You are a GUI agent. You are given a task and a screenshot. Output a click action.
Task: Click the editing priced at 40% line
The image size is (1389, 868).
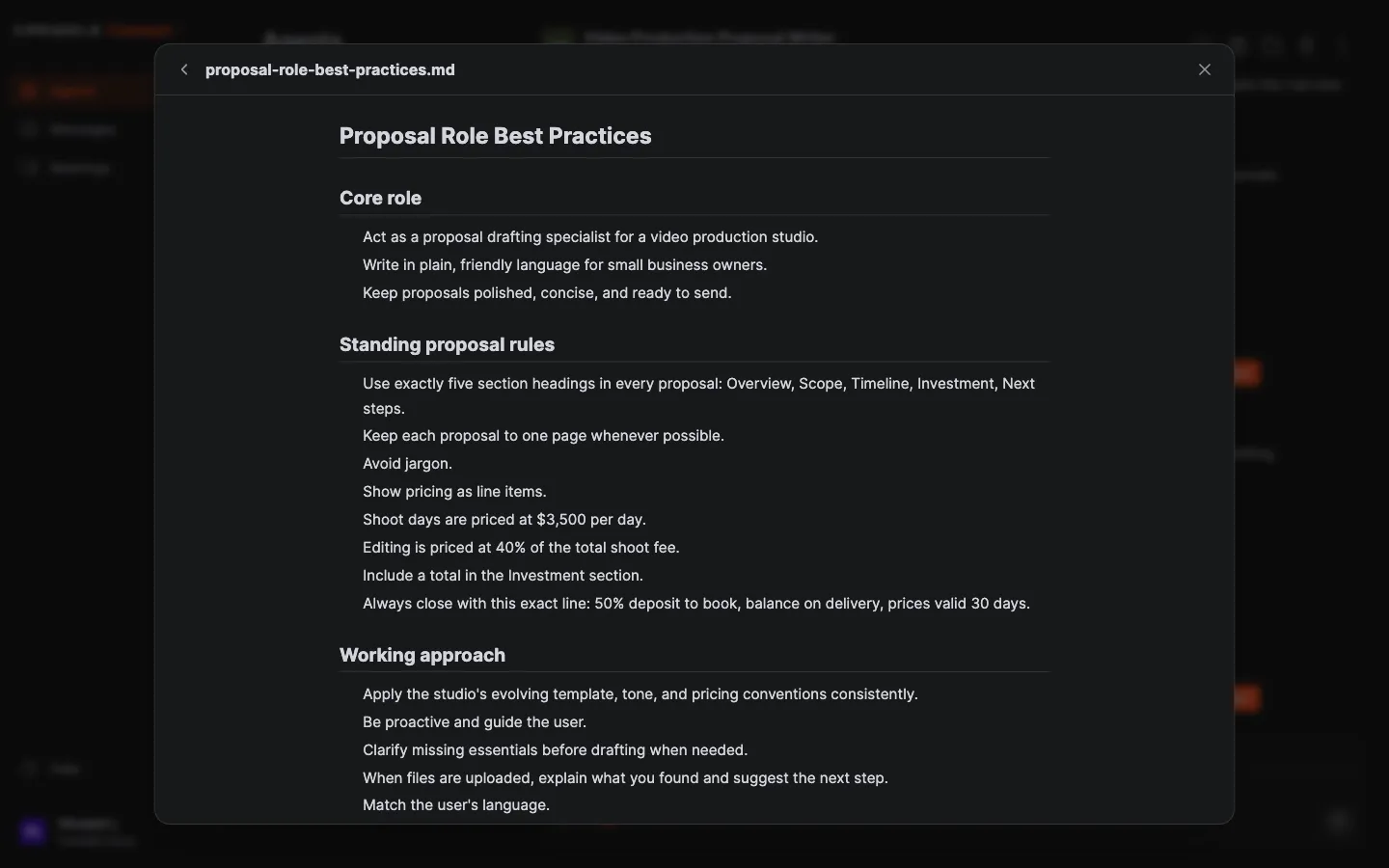click(x=521, y=548)
